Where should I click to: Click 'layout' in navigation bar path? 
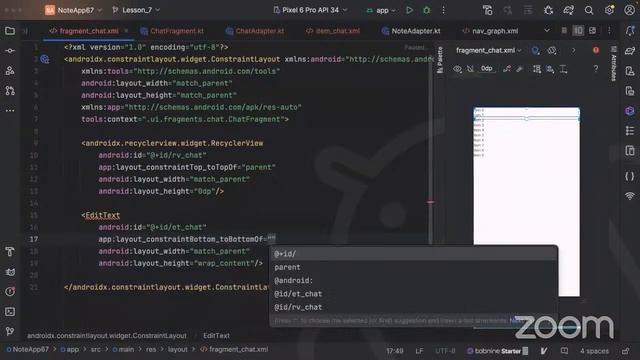click(x=178, y=350)
